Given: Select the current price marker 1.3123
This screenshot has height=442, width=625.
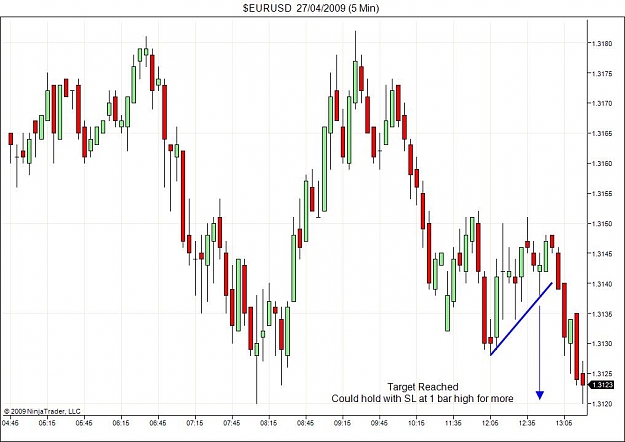Looking at the screenshot, I should point(600,385).
